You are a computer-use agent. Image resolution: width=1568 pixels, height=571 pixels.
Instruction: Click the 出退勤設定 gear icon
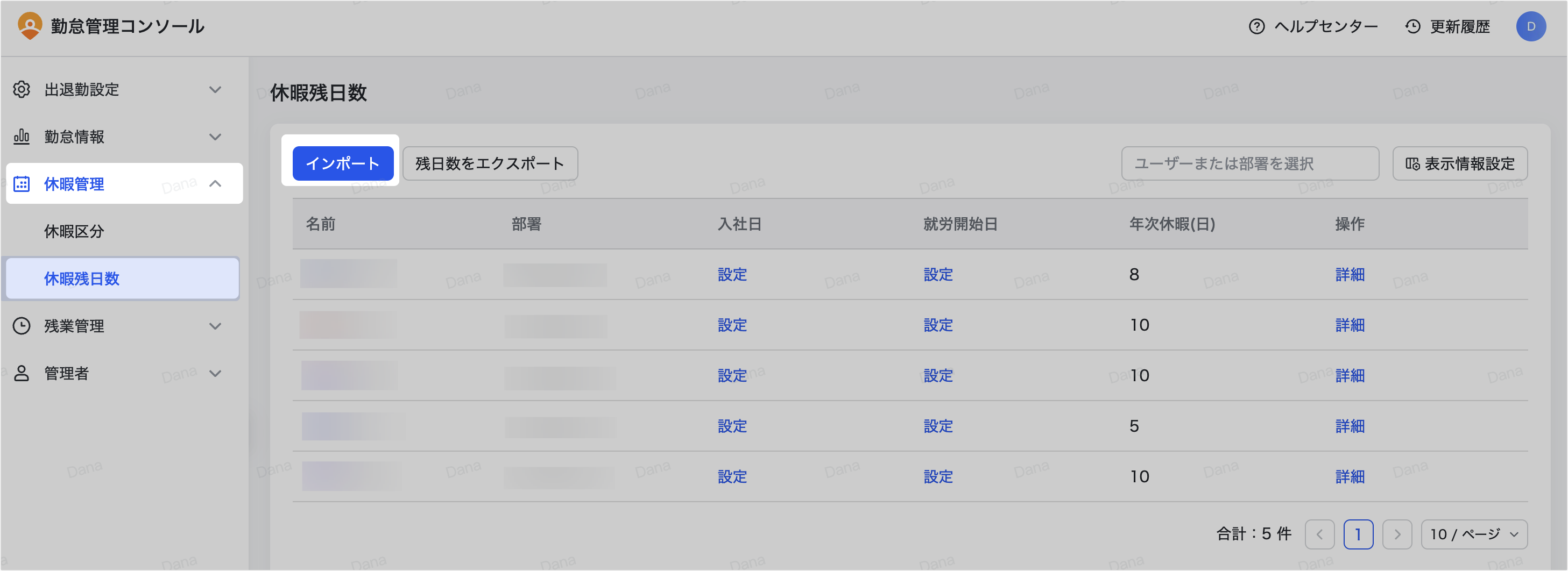[x=22, y=89]
